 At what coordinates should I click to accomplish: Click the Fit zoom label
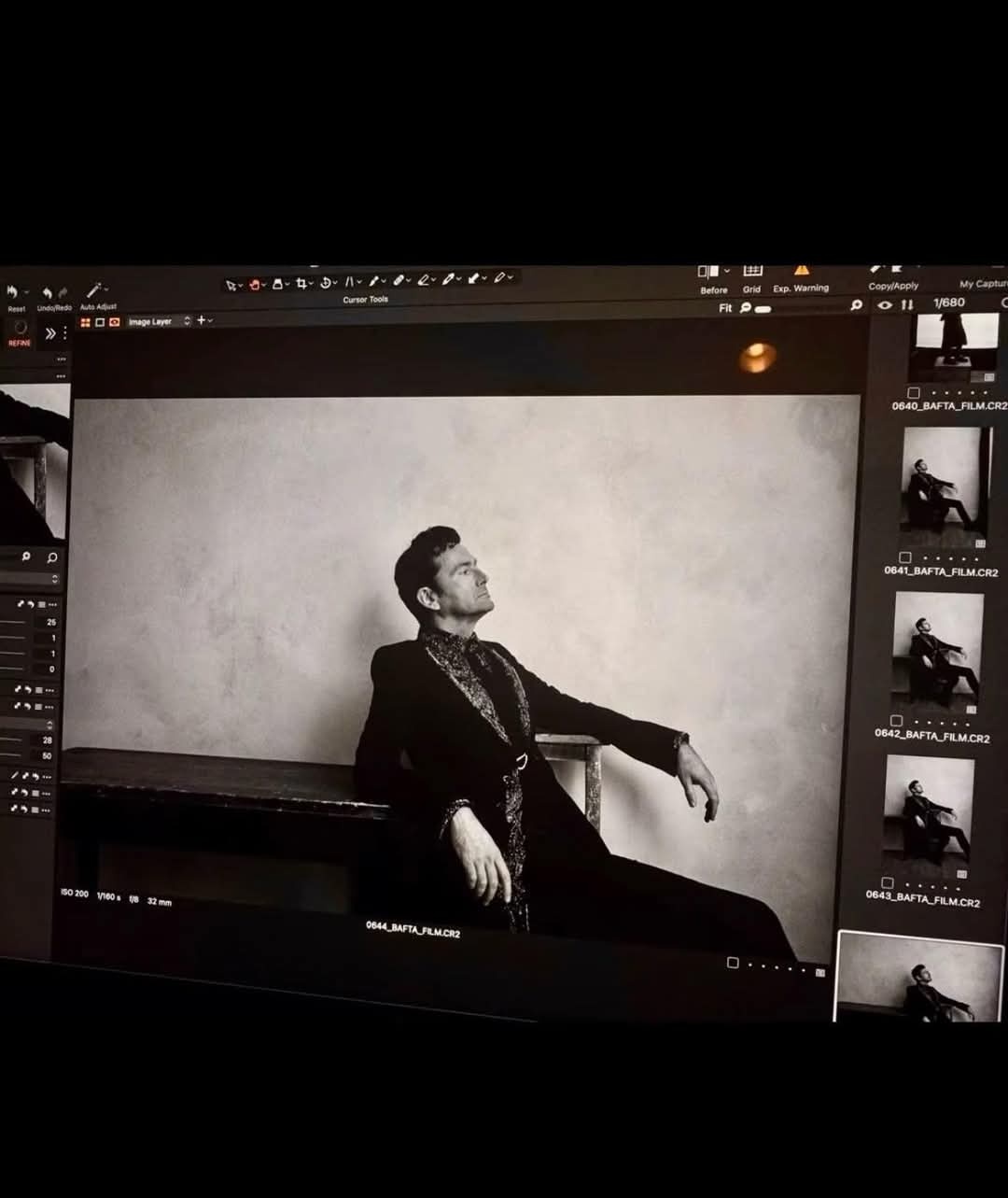(x=725, y=308)
